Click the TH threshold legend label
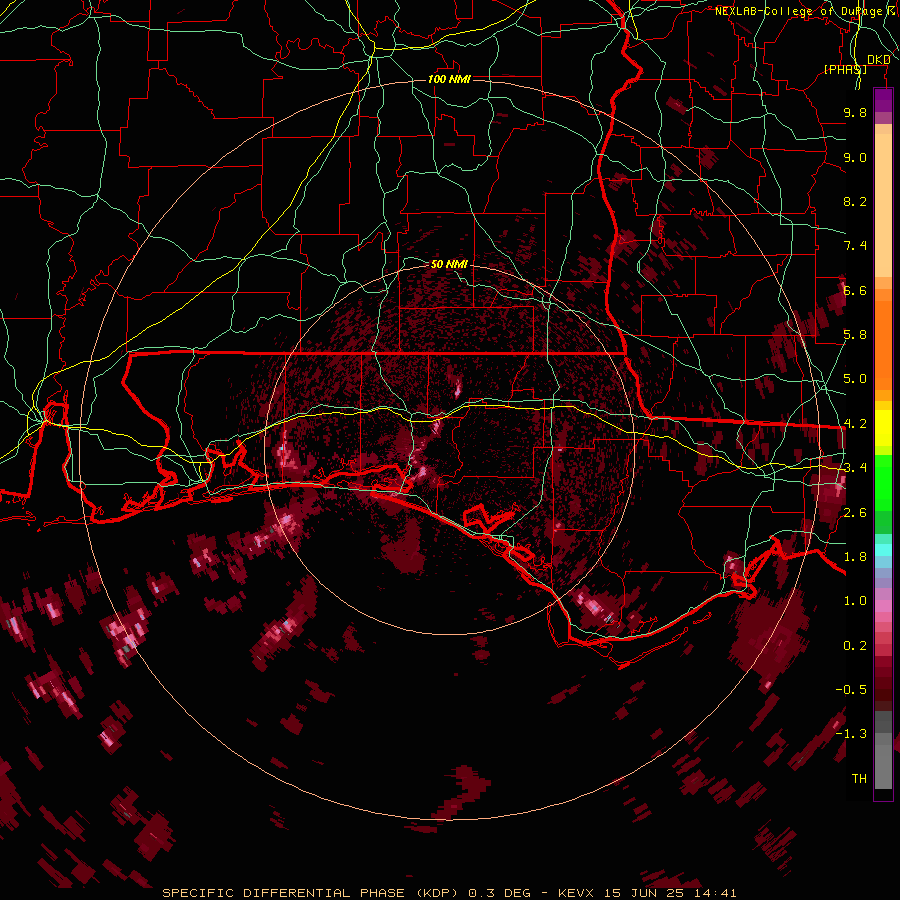This screenshot has width=900, height=900. pyautogui.click(x=859, y=779)
